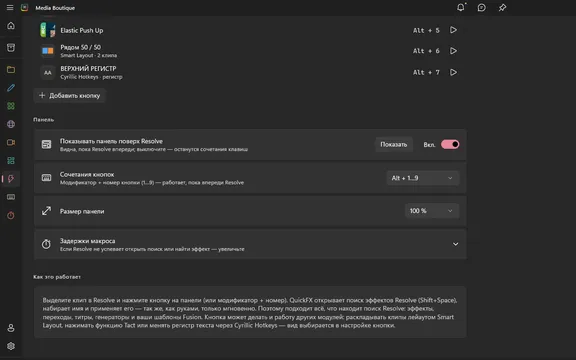Open the green four-squares sidebar item
The width and height of the screenshot is (576, 360).
pos(11,106)
